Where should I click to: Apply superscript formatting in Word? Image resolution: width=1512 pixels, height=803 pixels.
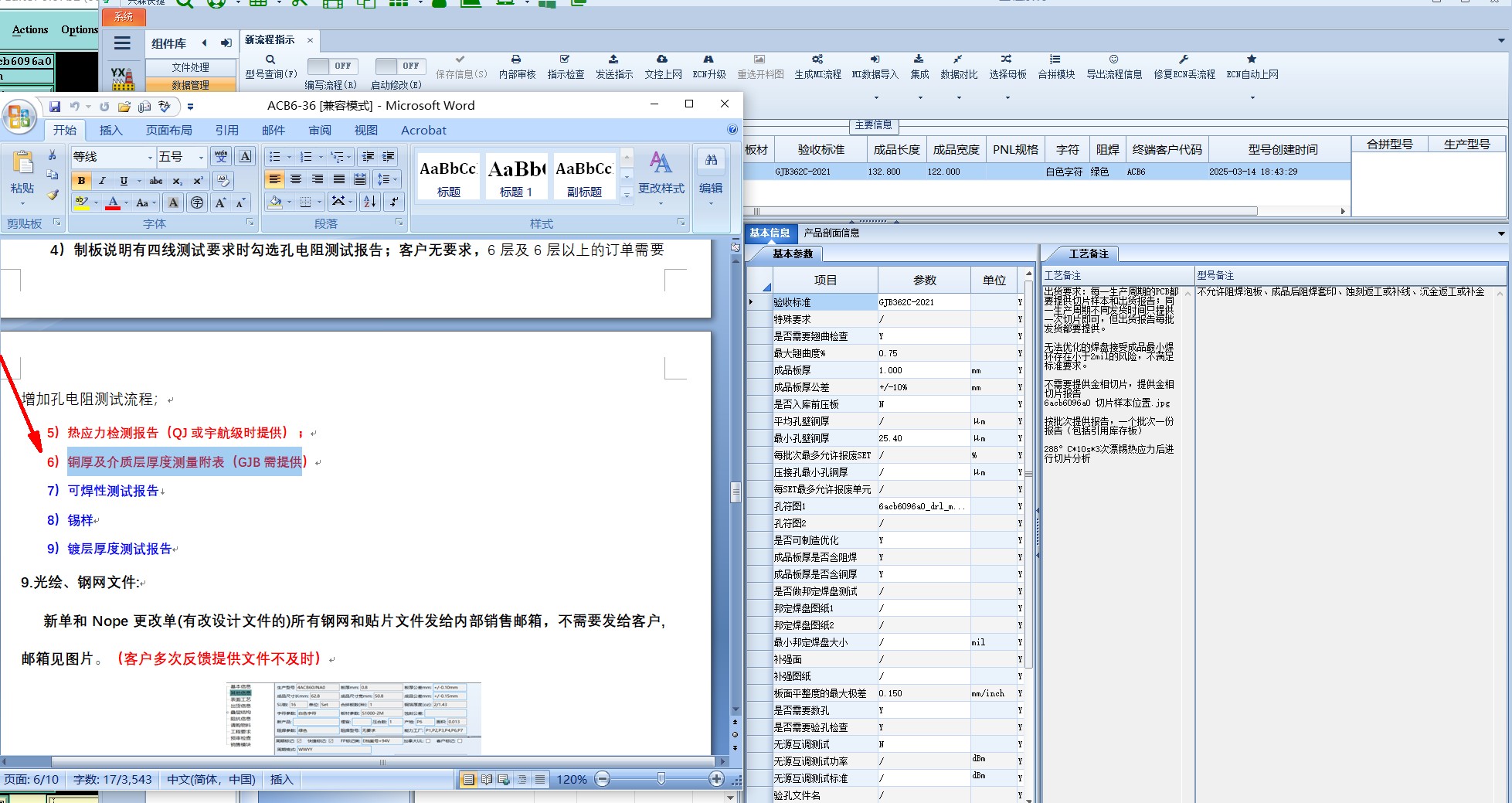coord(199,180)
